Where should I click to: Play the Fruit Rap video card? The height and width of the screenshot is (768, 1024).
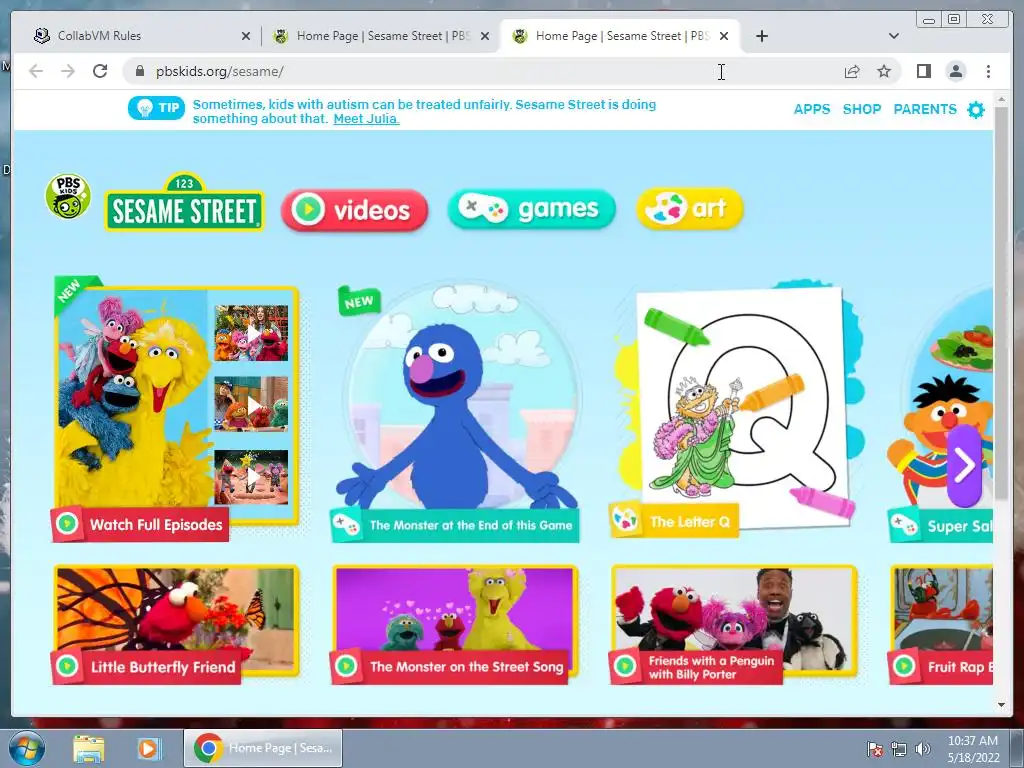point(941,624)
